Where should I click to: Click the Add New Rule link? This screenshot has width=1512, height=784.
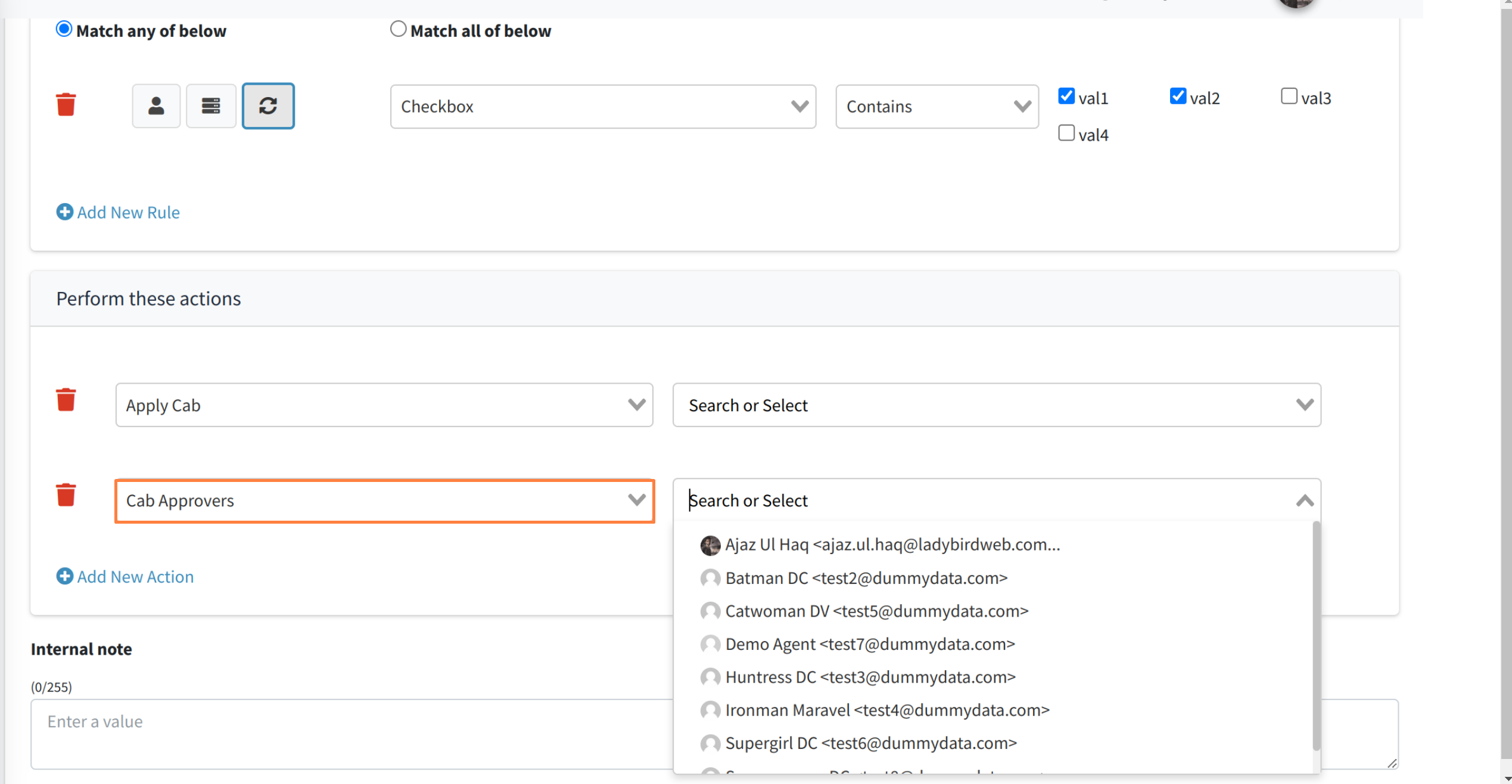[128, 212]
